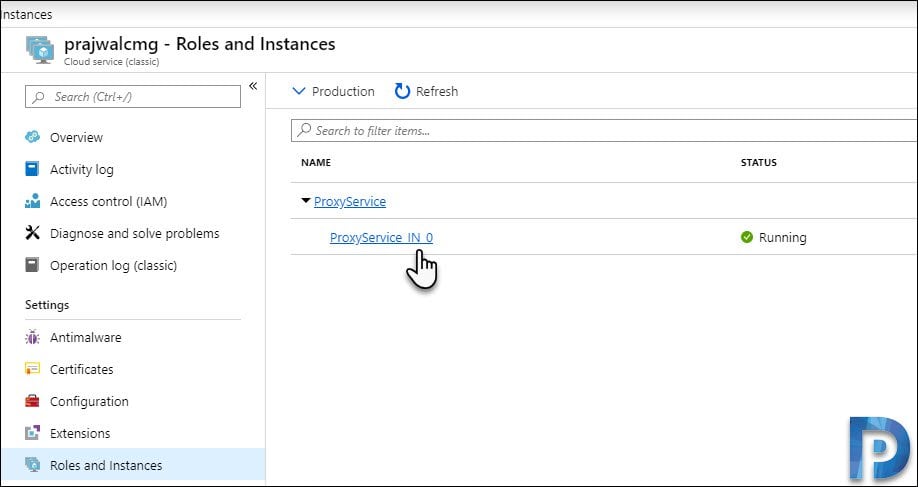Screen dimensions: 918x487
Task: Open the Production slot dropdown
Action: (333, 91)
